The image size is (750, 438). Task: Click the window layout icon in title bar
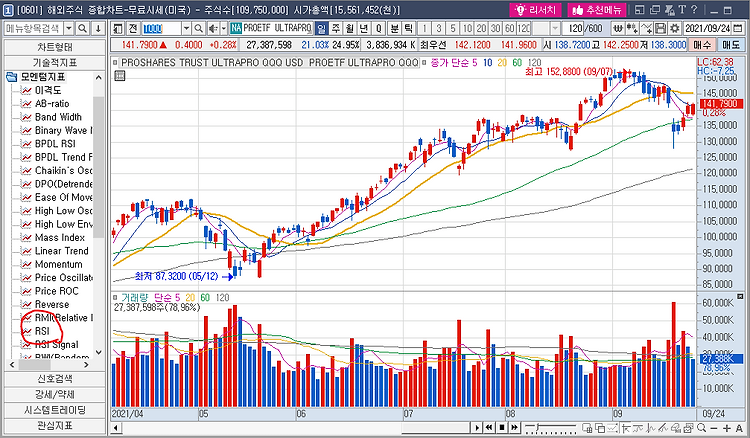click(640, 10)
